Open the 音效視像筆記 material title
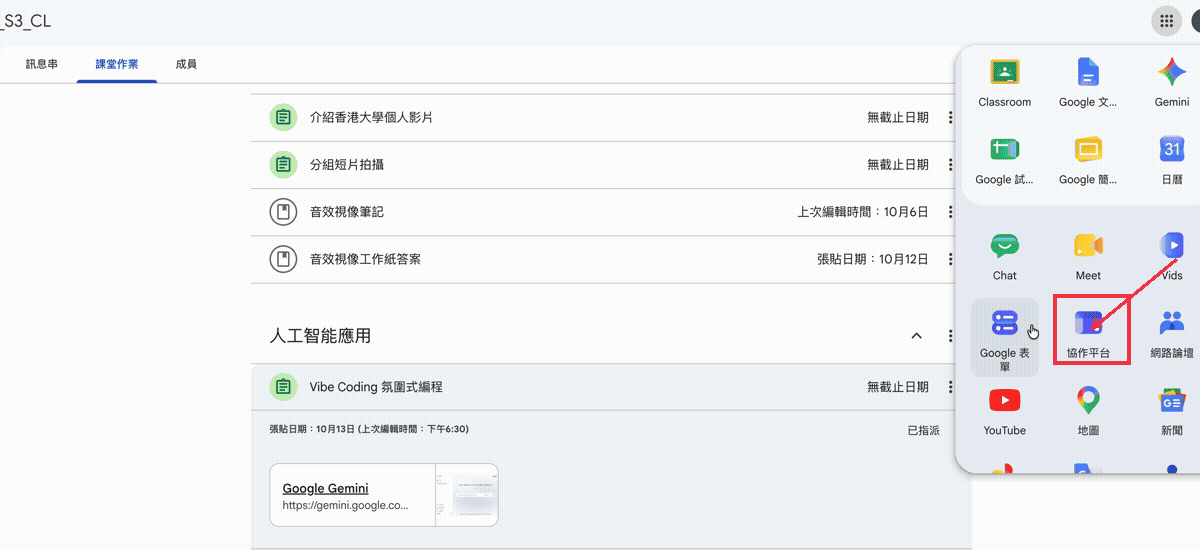This screenshot has width=1200, height=550. [347, 212]
